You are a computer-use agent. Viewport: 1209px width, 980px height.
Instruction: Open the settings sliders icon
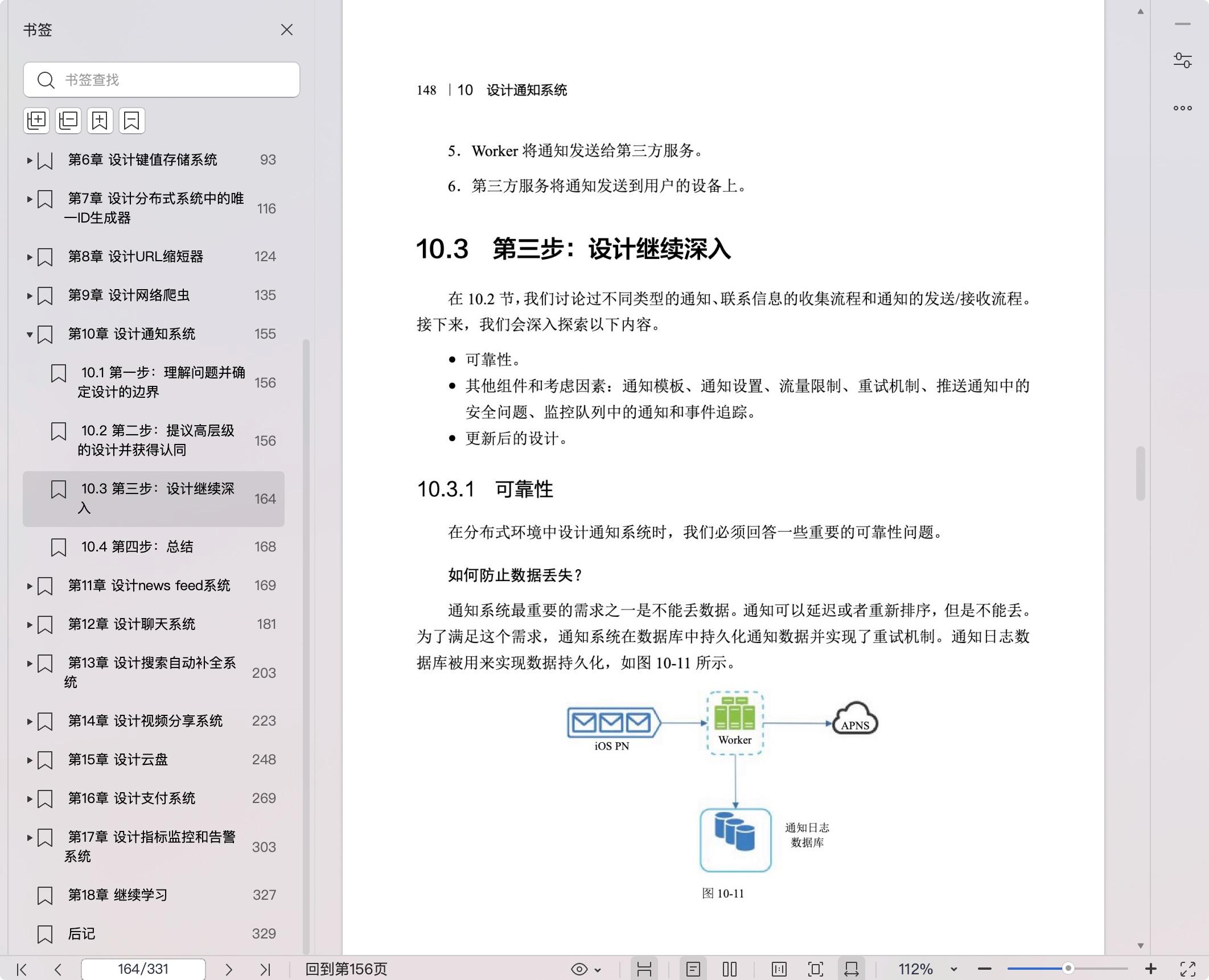1183,60
